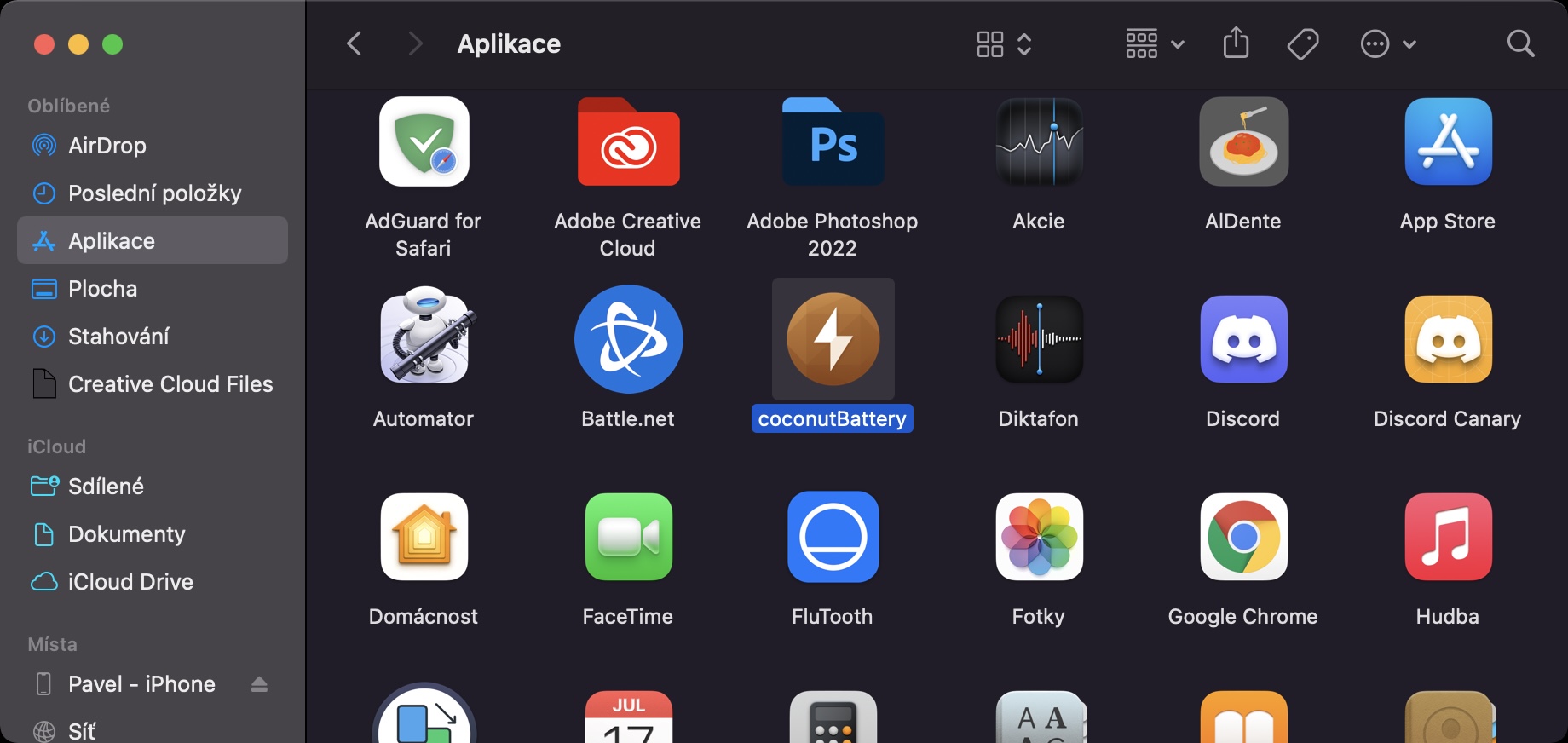Select the Domácnost home app icon
1568x743 pixels.
point(424,537)
